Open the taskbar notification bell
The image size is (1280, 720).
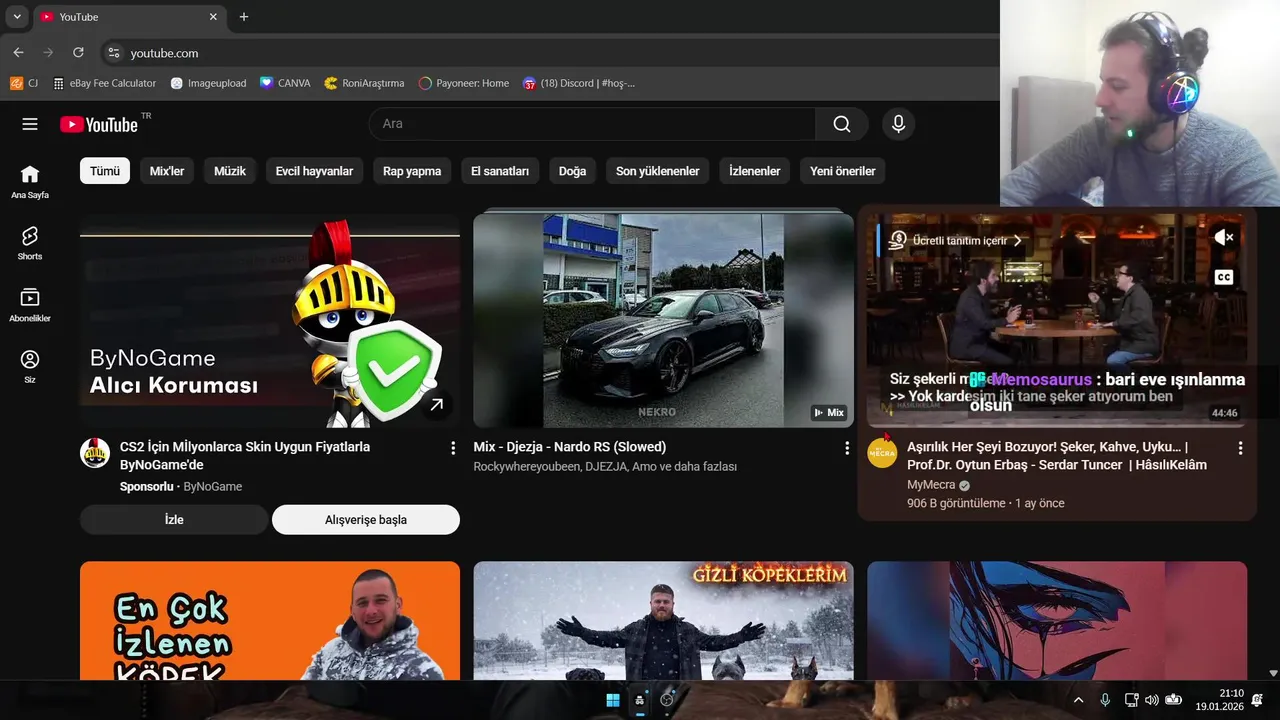[x=1257, y=700]
